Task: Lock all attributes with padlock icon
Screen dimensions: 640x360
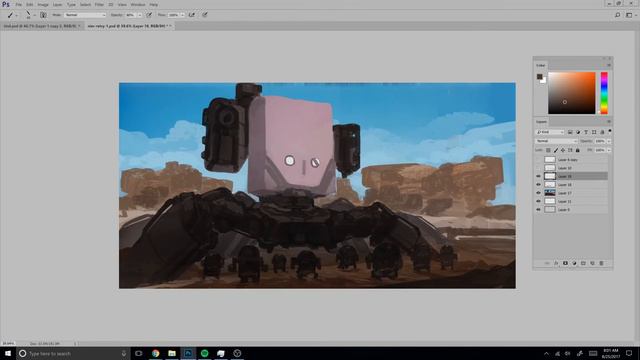Action: (x=578, y=150)
